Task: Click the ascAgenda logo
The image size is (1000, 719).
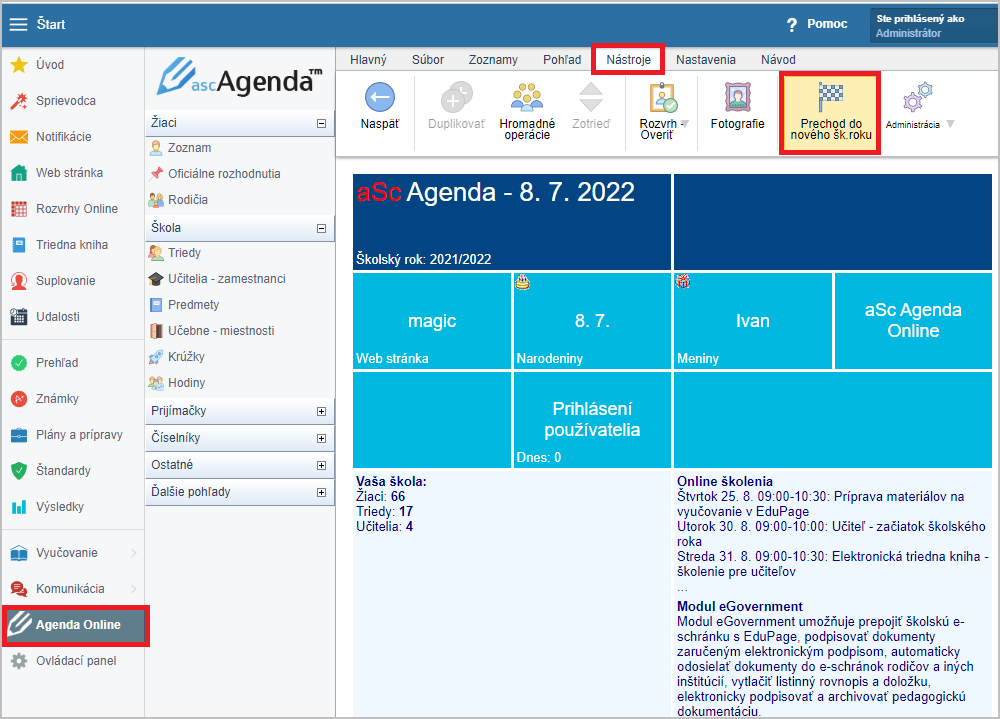Action: click(x=240, y=79)
